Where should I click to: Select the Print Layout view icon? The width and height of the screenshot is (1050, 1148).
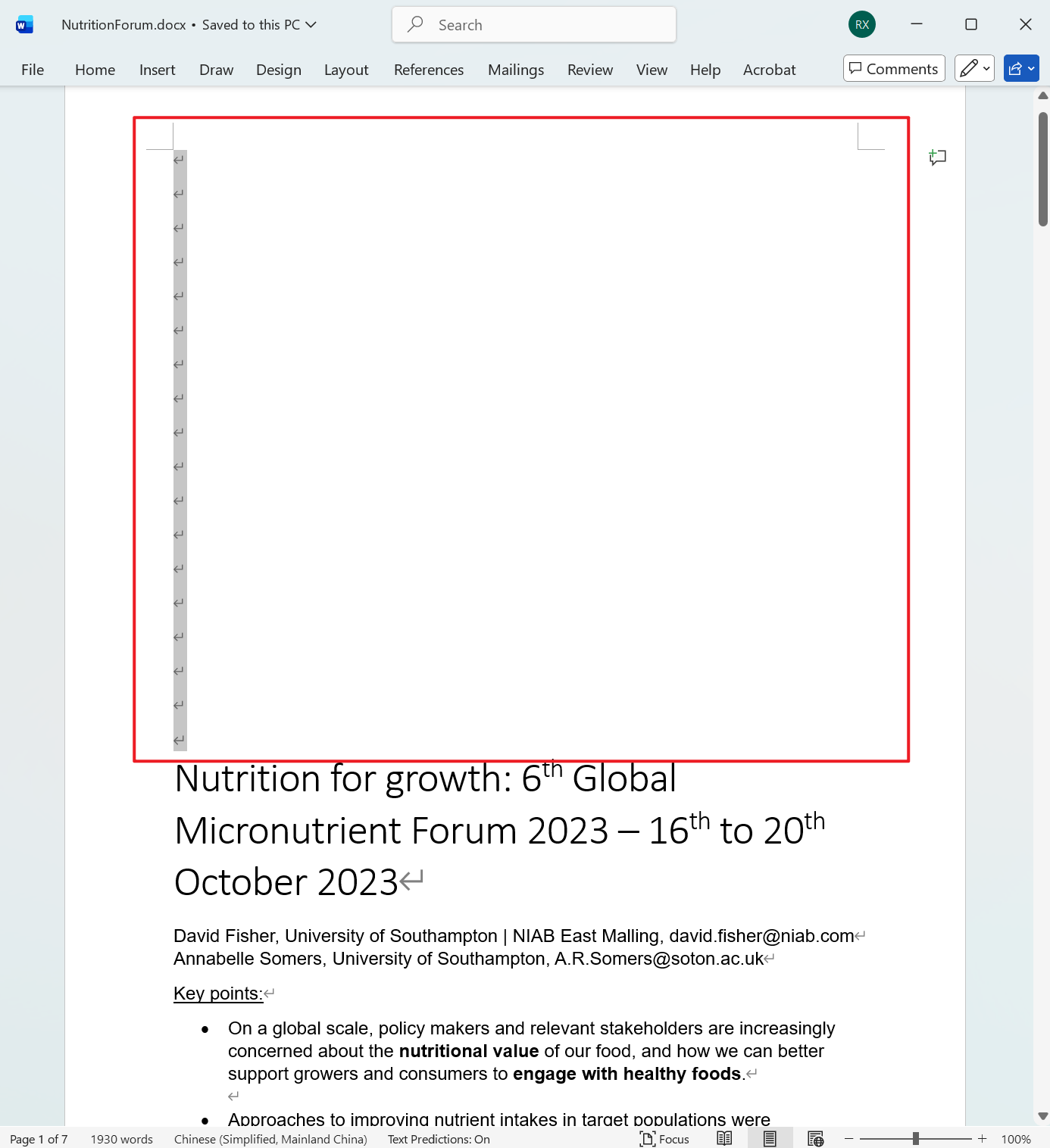coord(770,1138)
